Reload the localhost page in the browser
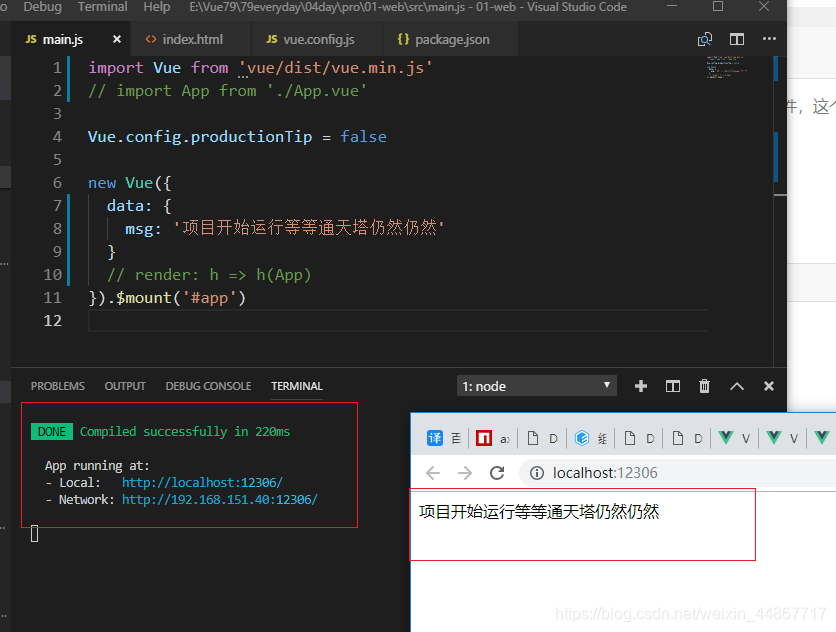 (x=497, y=473)
